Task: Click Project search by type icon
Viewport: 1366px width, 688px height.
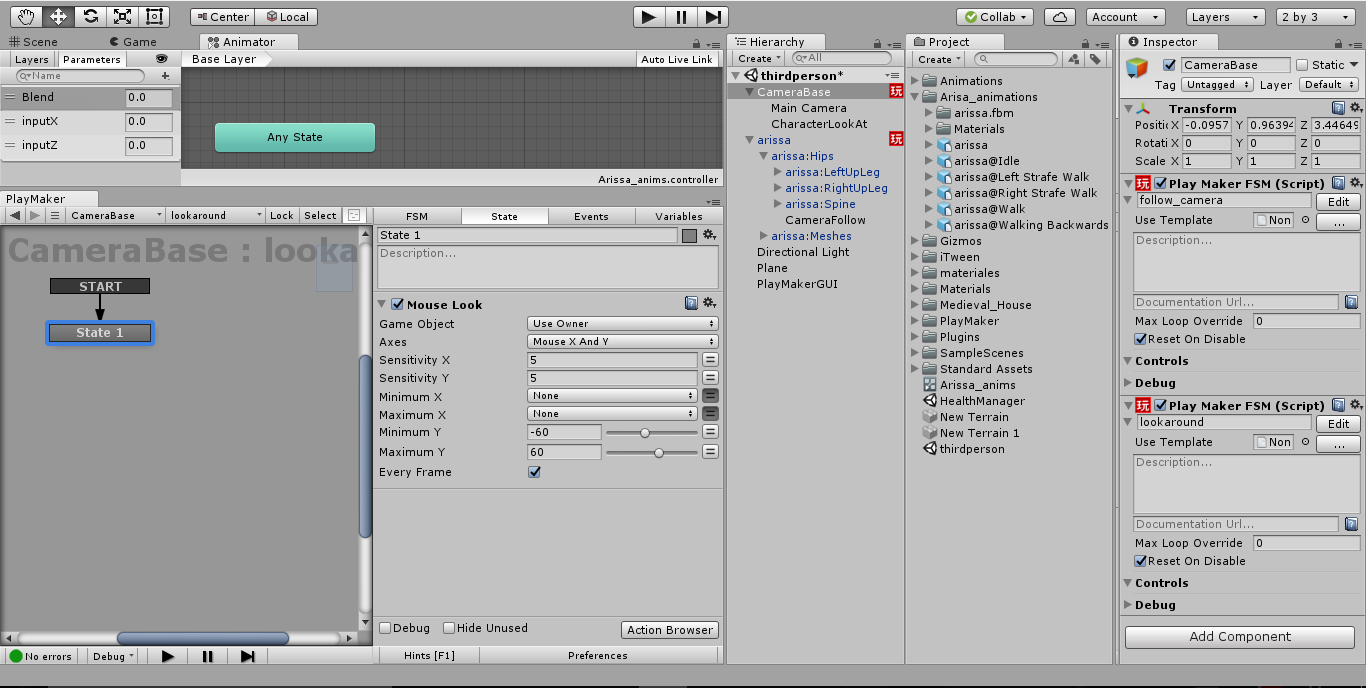Action: tap(1075, 59)
